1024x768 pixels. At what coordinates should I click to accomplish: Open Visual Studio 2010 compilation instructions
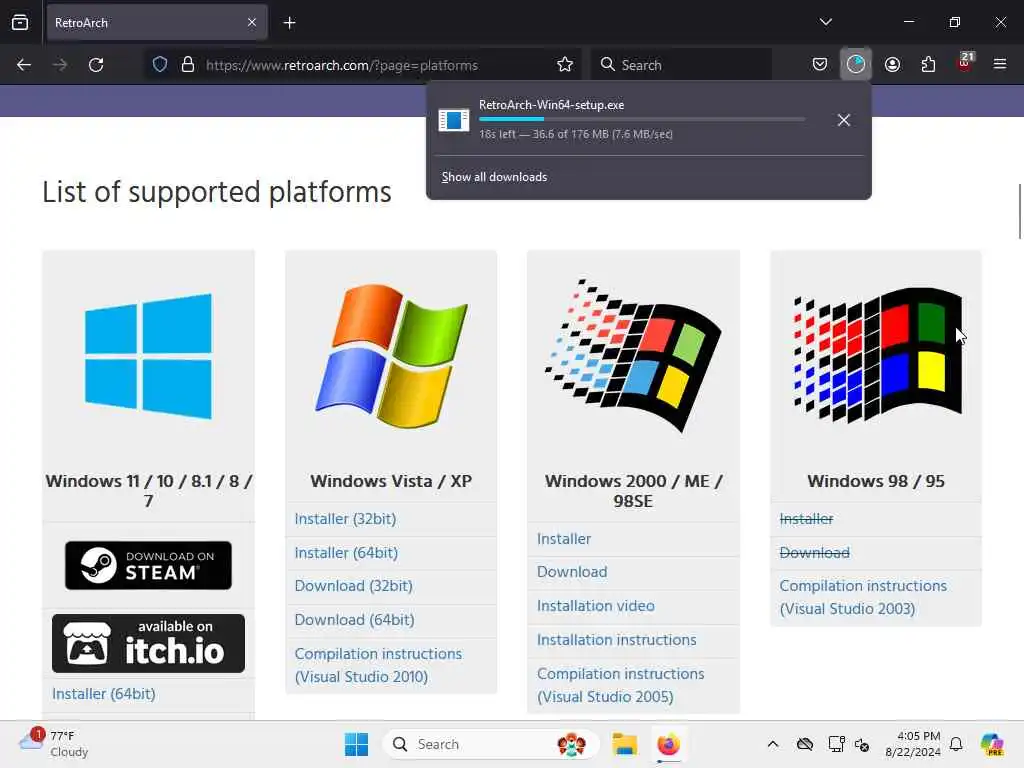(x=378, y=665)
